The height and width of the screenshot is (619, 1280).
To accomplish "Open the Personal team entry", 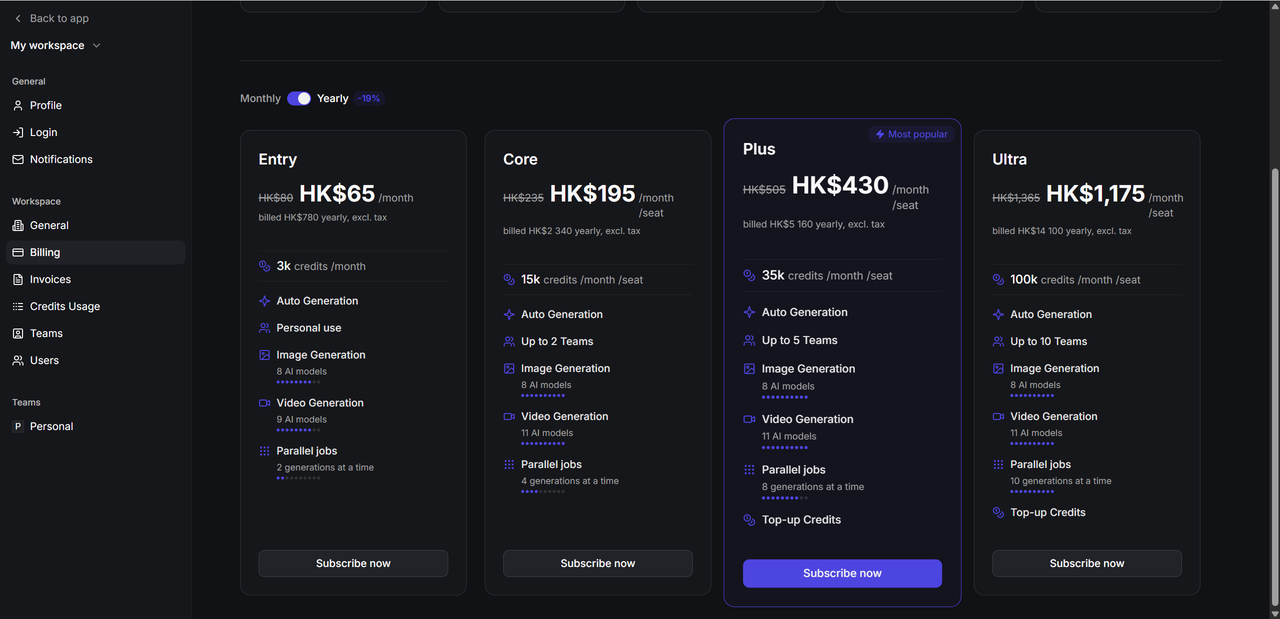I will [x=51, y=426].
